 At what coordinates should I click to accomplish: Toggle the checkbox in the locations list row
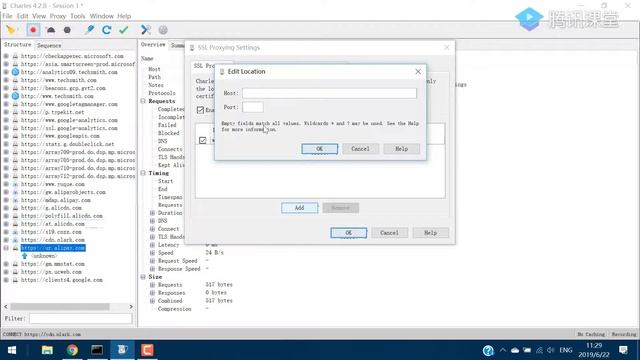pyautogui.click(x=203, y=140)
